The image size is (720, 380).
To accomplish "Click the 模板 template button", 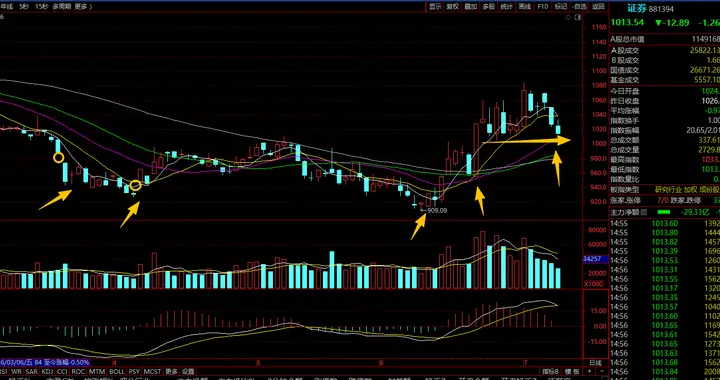I will (x=571, y=371).
